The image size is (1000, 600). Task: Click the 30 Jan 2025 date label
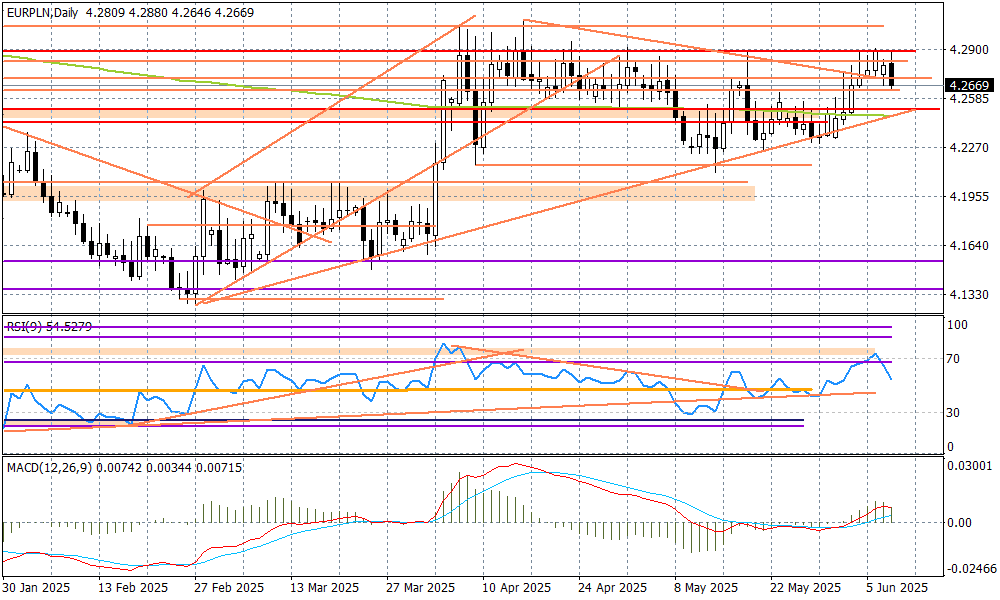pyautogui.click(x=36, y=587)
